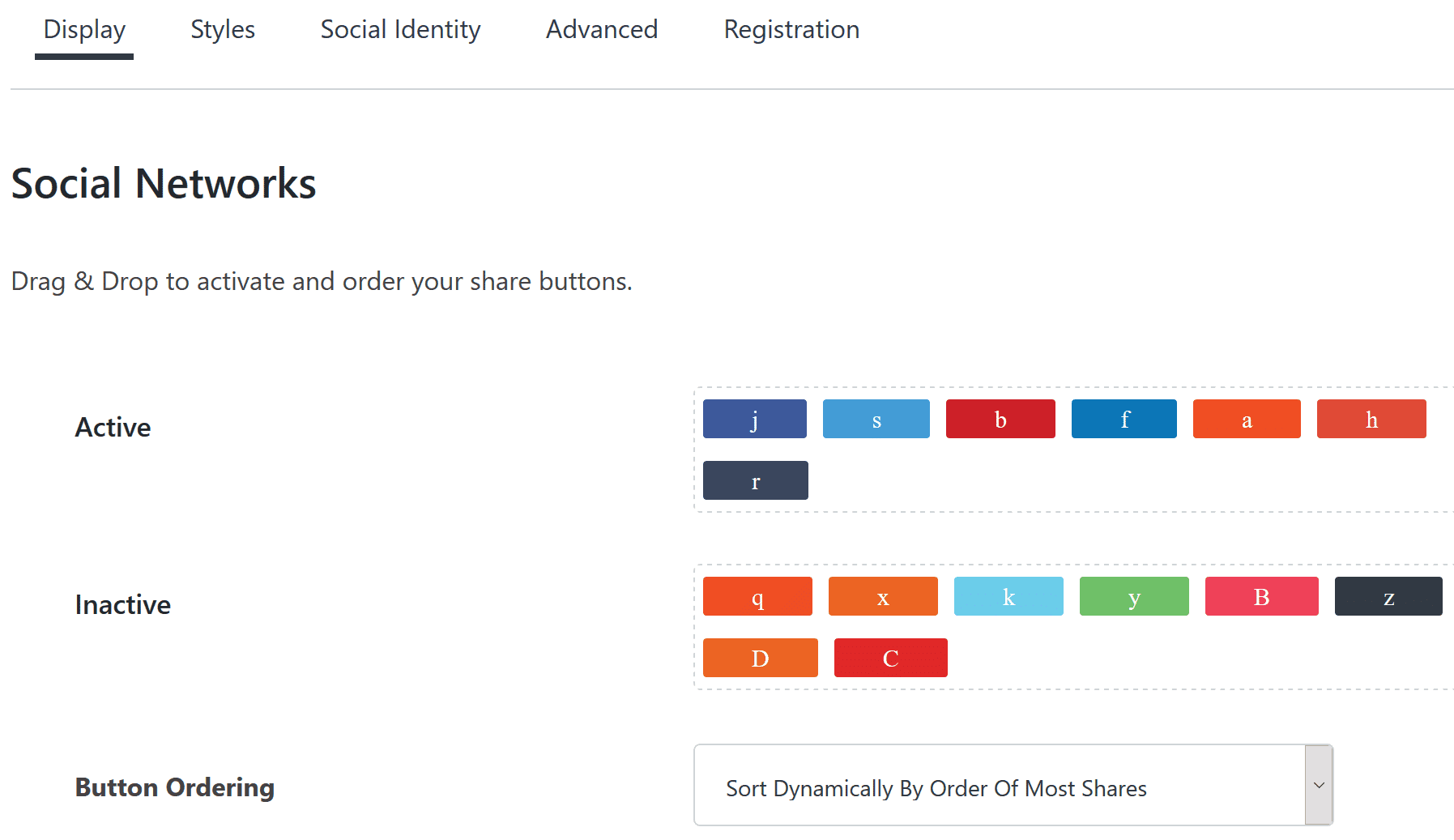Select the light blue 'k' inactive button
The width and height of the screenshot is (1454, 840).
click(x=1008, y=596)
